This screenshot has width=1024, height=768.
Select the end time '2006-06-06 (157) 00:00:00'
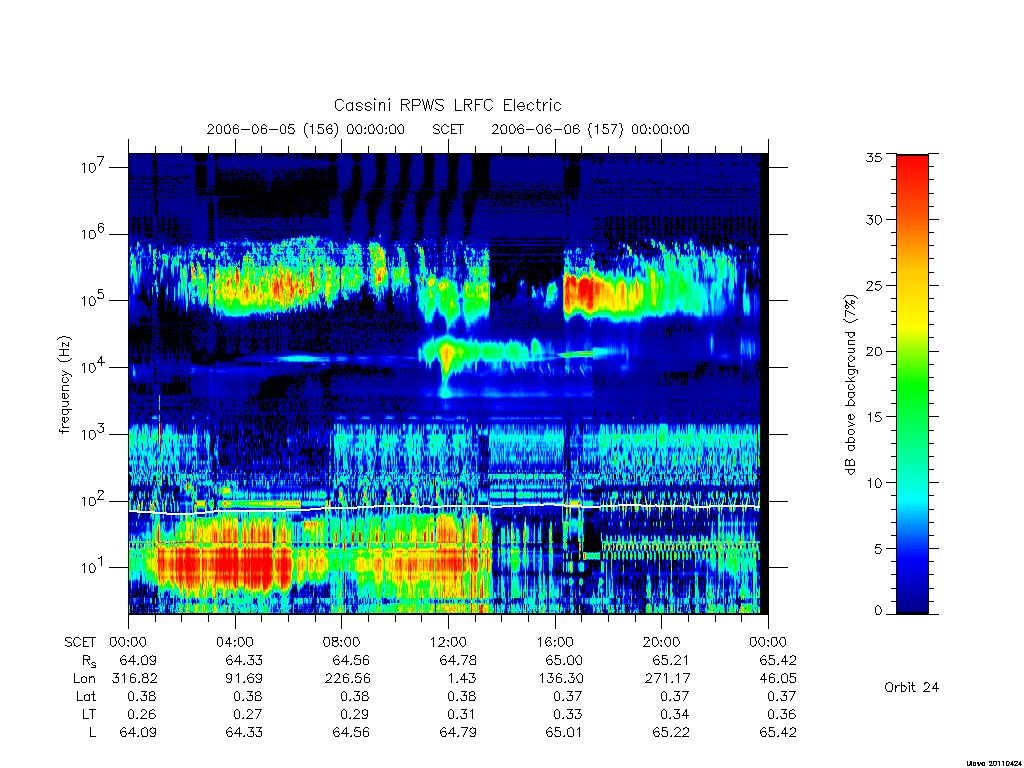(590, 129)
